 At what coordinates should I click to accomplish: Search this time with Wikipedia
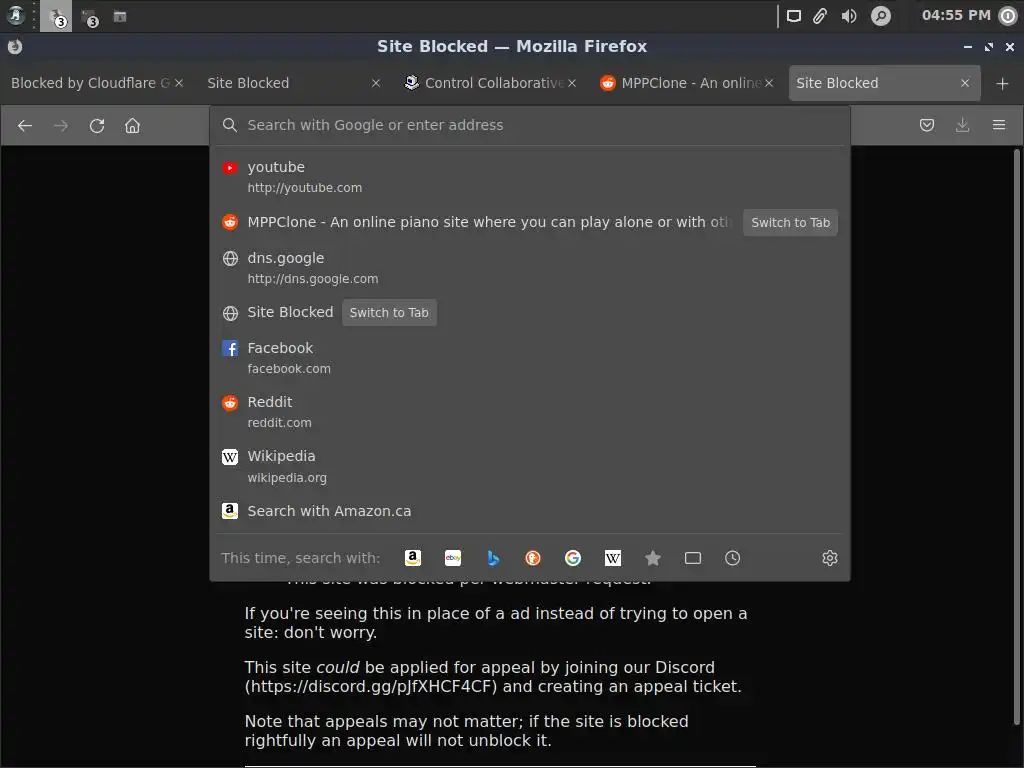[x=613, y=558]
